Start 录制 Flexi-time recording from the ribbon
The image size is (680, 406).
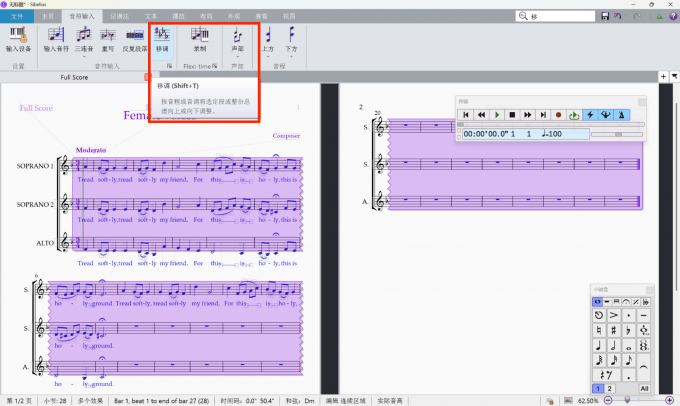(199, 39)
